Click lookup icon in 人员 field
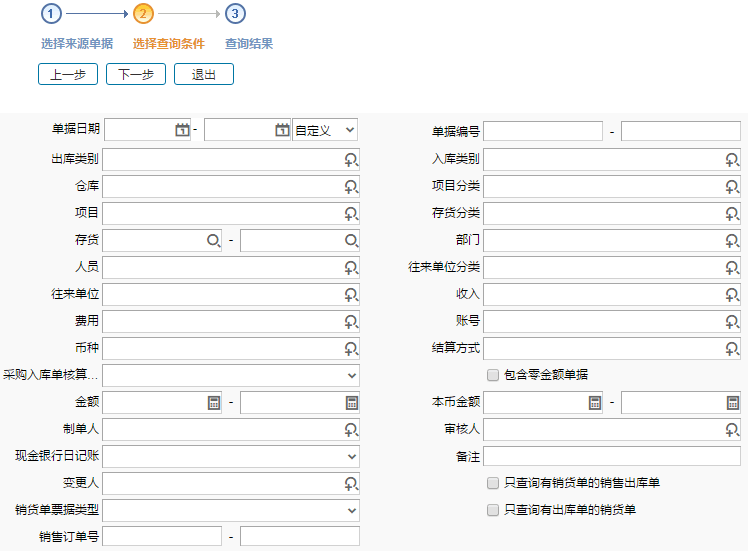Viewport: 748px width, 551px height. point(351,268)
